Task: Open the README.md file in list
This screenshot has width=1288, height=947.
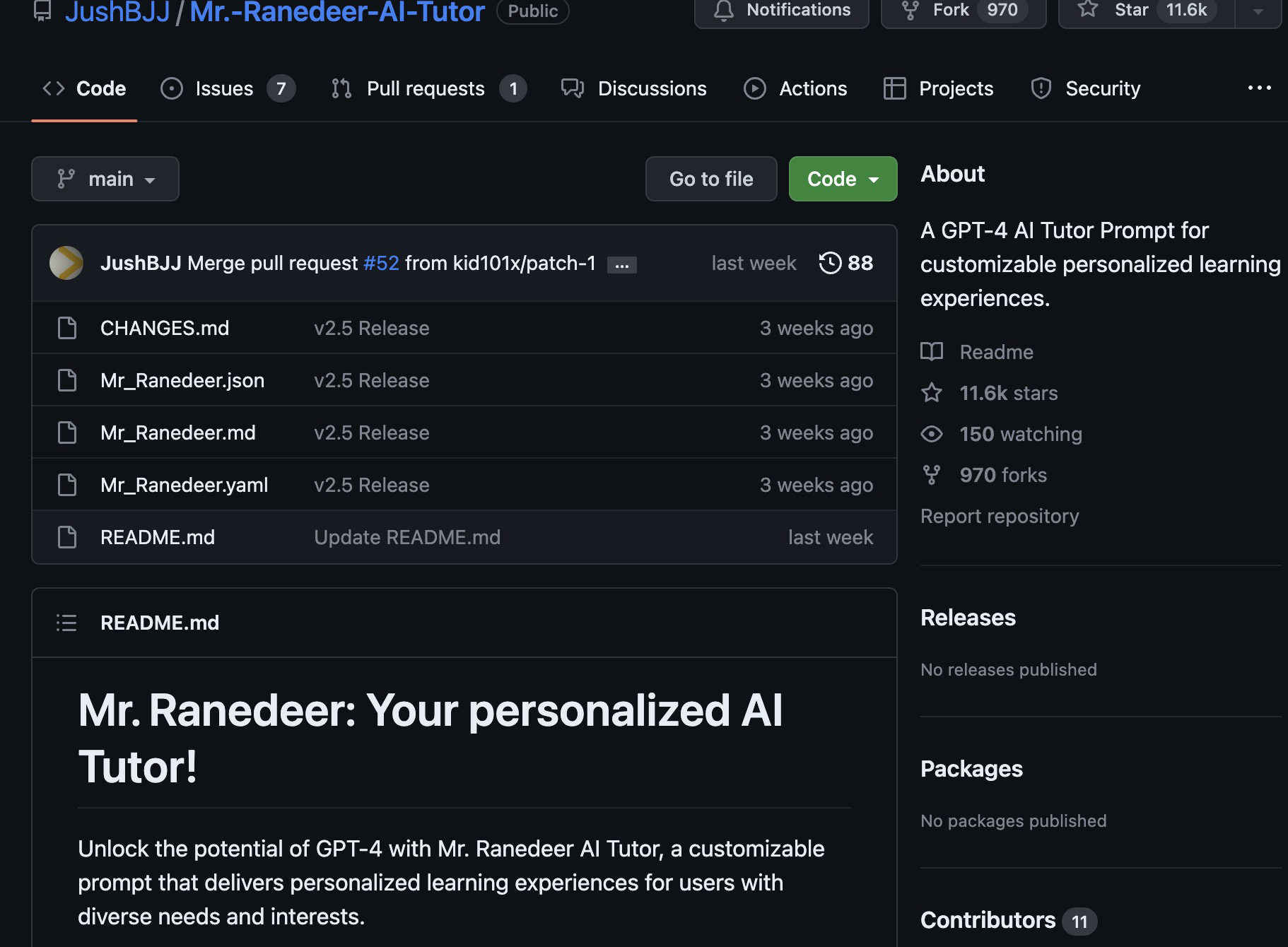Action: tap(158, 537)
